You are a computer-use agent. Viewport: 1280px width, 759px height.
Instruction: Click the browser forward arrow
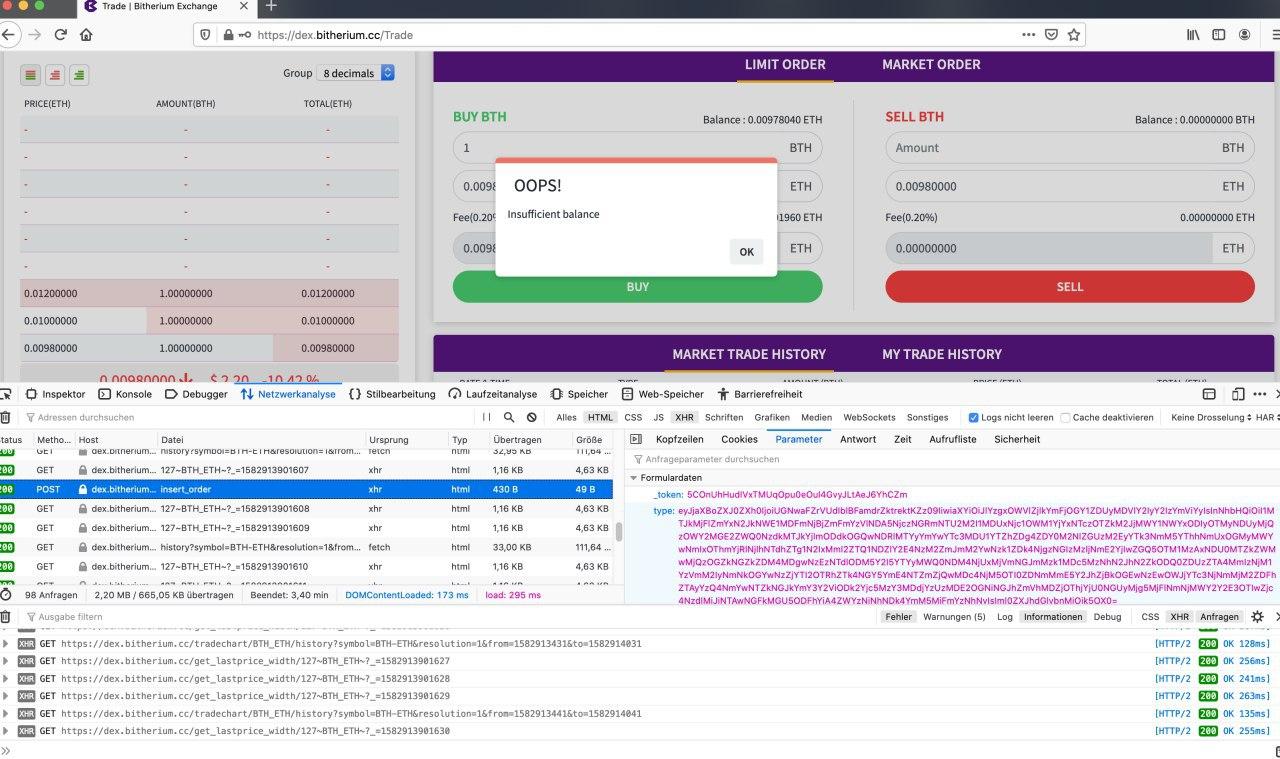pyautogui.click(x=35, y=34)
